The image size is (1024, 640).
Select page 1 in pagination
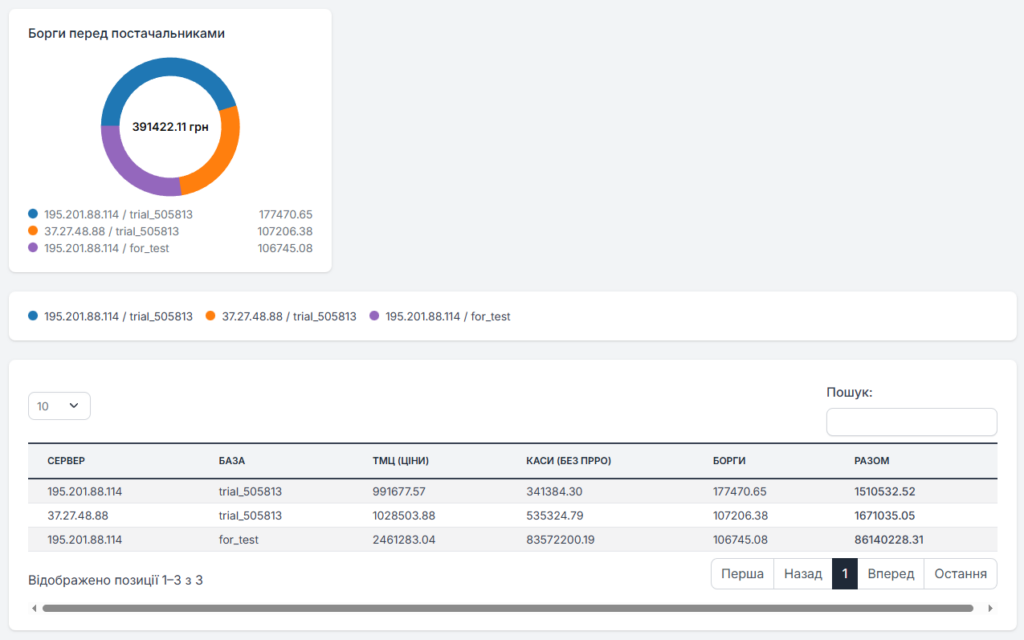845,574
